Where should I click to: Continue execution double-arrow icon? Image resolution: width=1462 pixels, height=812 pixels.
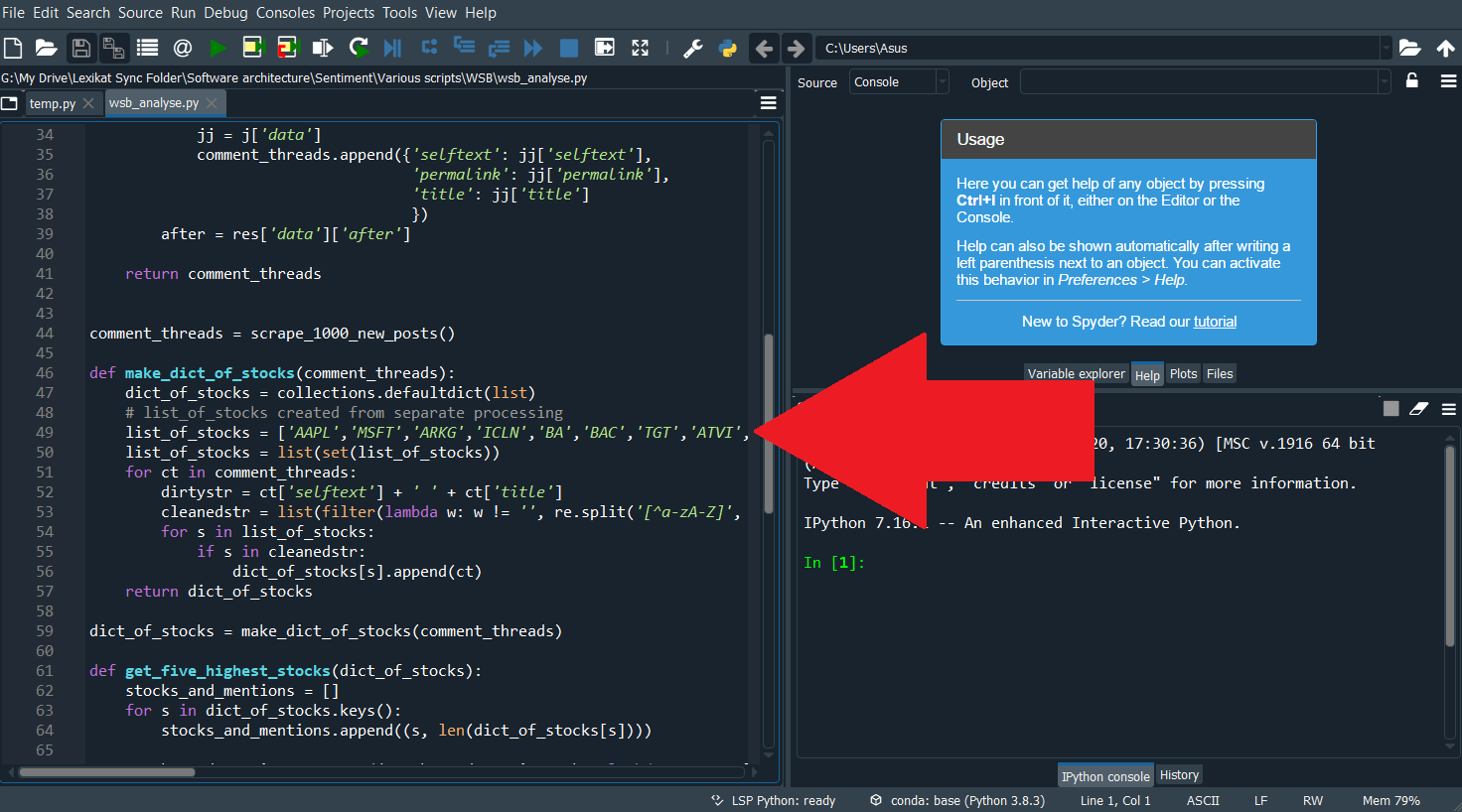click(533, 48)
